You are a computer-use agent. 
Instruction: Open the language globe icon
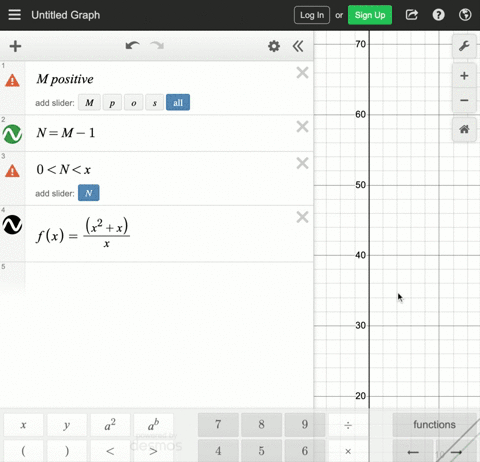465,15
